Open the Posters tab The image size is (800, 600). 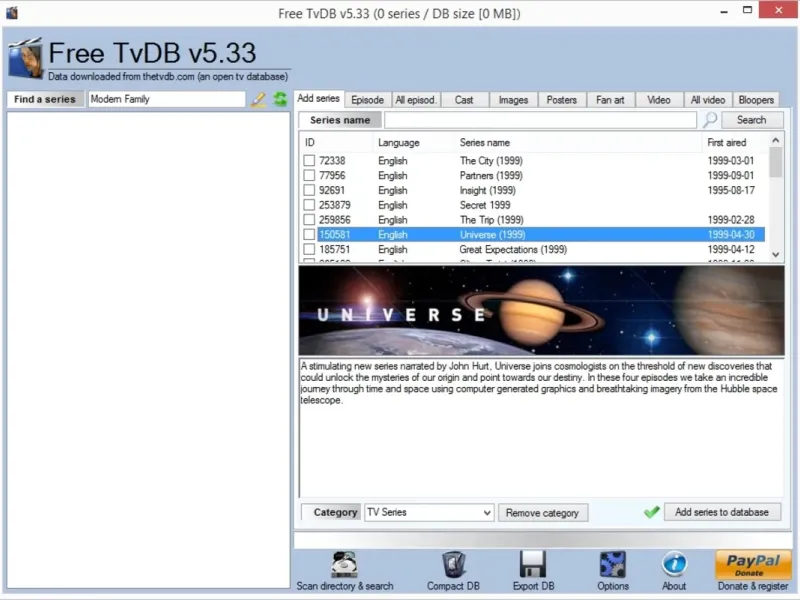pyautogui.click(x=562, y=100)
